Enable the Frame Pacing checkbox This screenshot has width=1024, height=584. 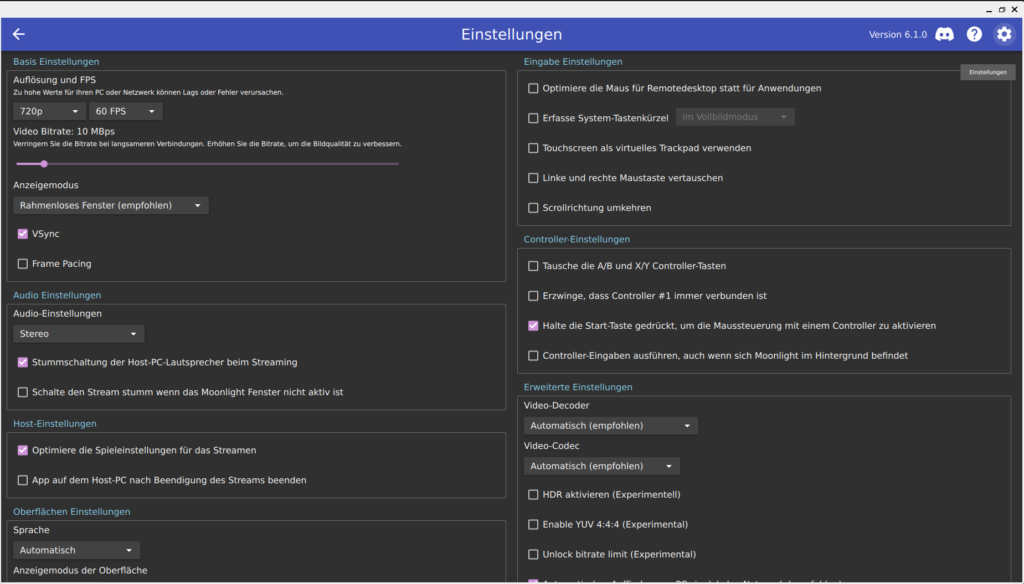point(23,264)
